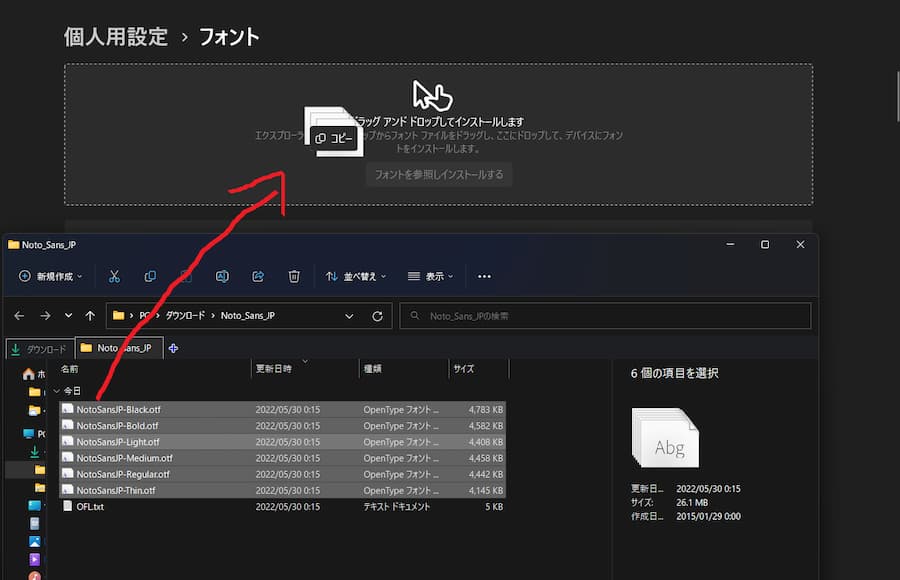Viewport: 900px width, 580px height.
Task: Open the Home shortcut in the sidebar
Action: [x=28, y=372]
